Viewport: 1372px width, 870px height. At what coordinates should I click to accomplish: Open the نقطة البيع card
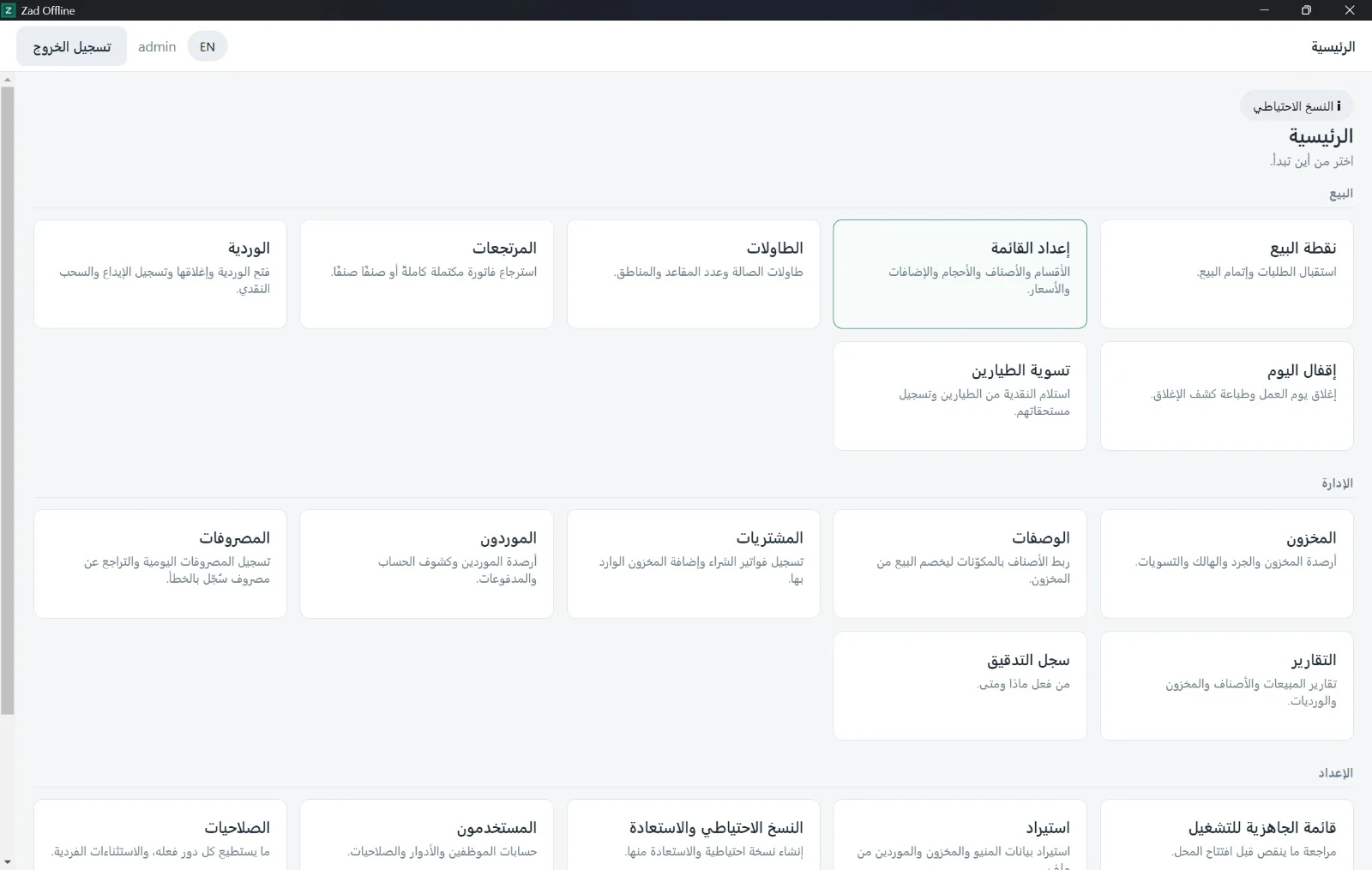coord(1226,274)
